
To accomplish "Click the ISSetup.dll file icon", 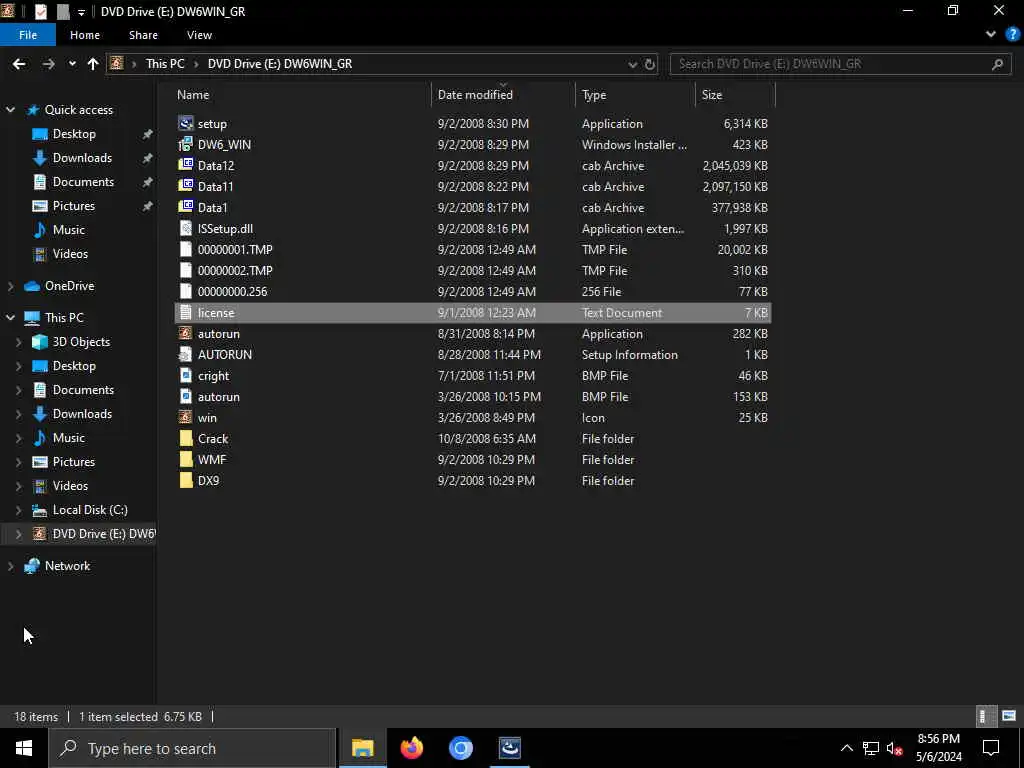I will [x=186, y=229].
